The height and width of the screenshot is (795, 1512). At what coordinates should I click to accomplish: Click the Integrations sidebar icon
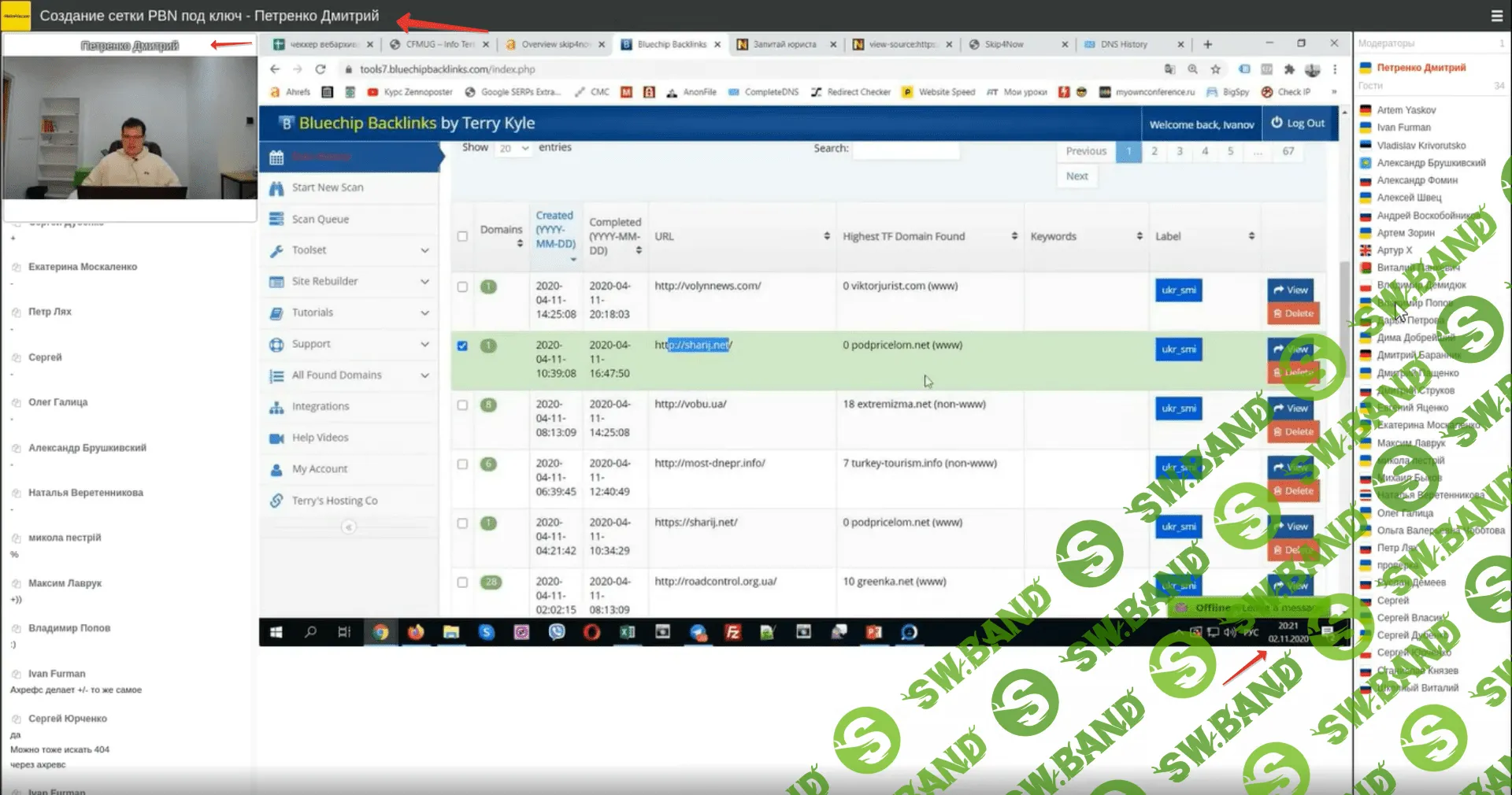pos(276,407)
